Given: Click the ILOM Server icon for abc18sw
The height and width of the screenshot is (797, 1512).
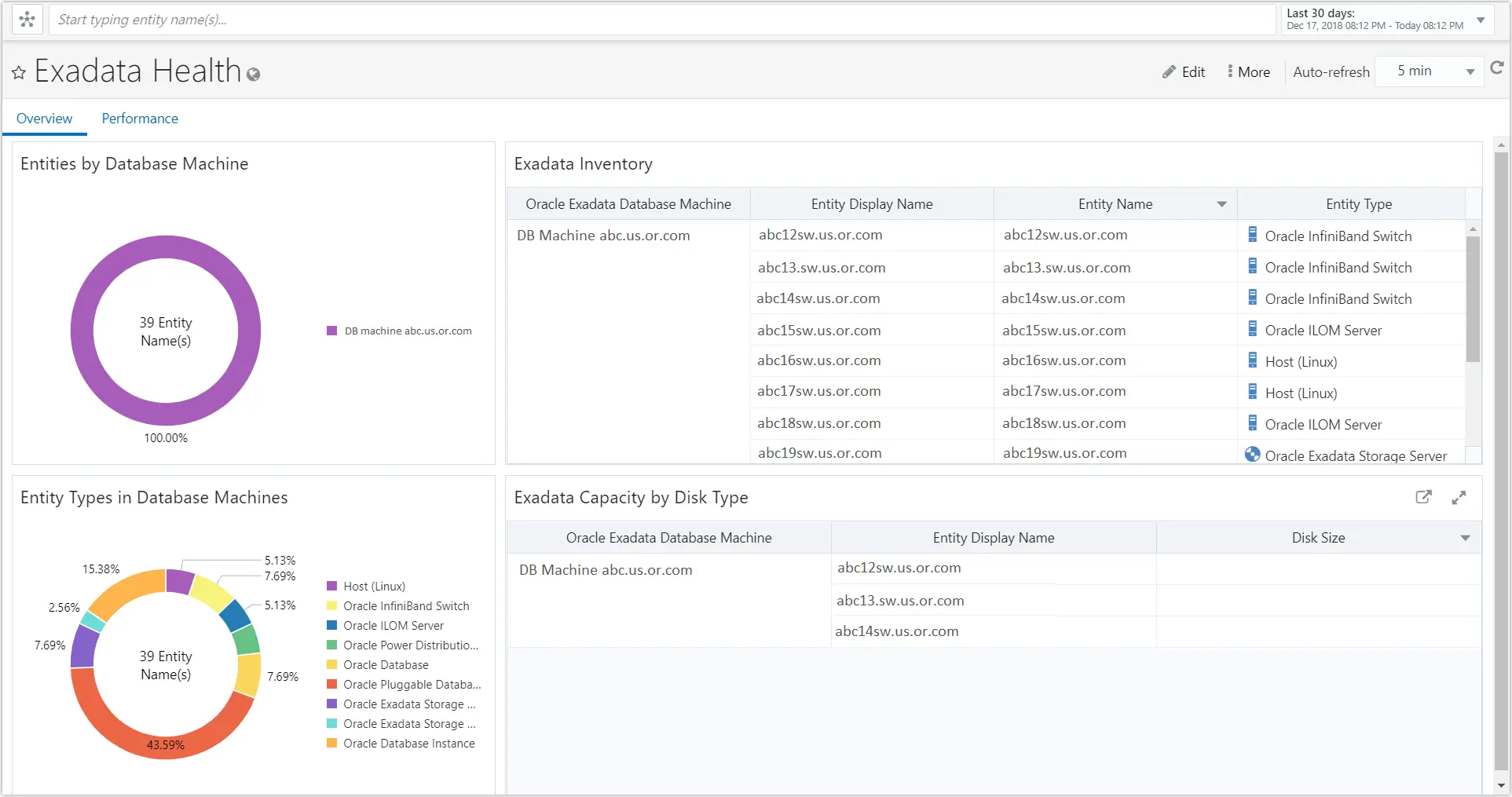Looking at the screenshot, I should pyautogui.click(x=1253, y=422).
